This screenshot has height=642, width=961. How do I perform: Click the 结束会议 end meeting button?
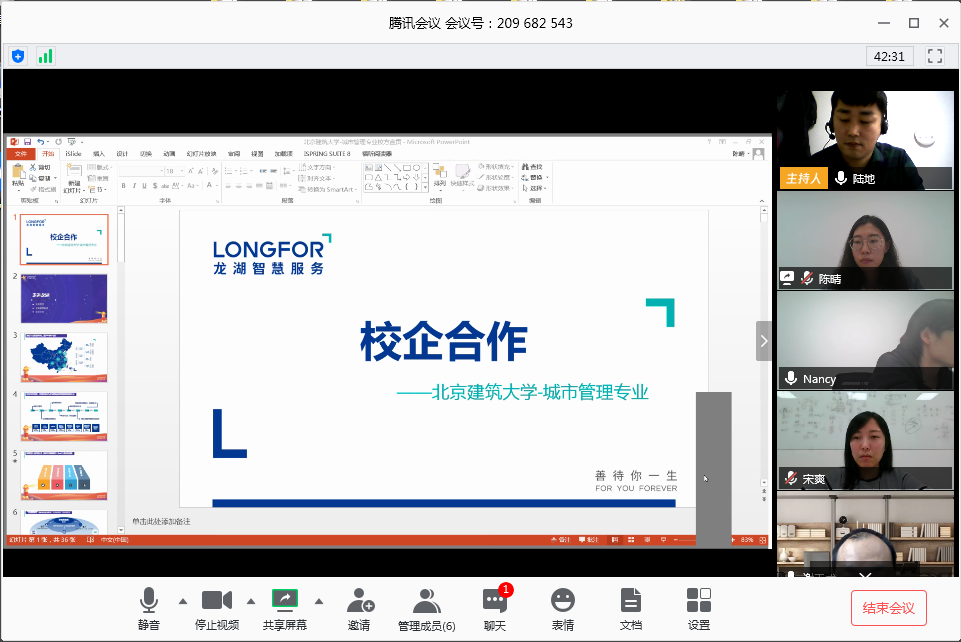[888, 607]
